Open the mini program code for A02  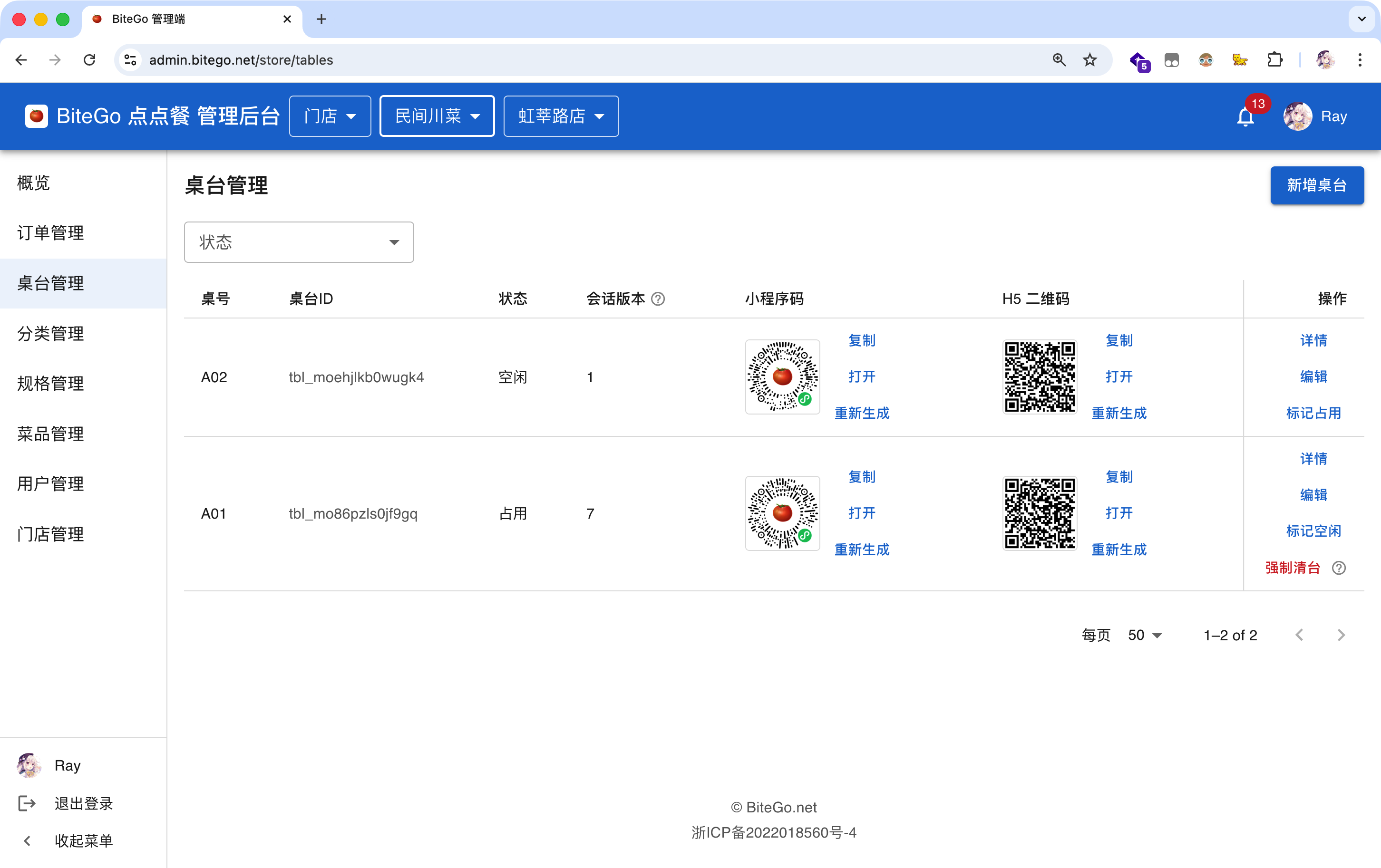point(861,376)
